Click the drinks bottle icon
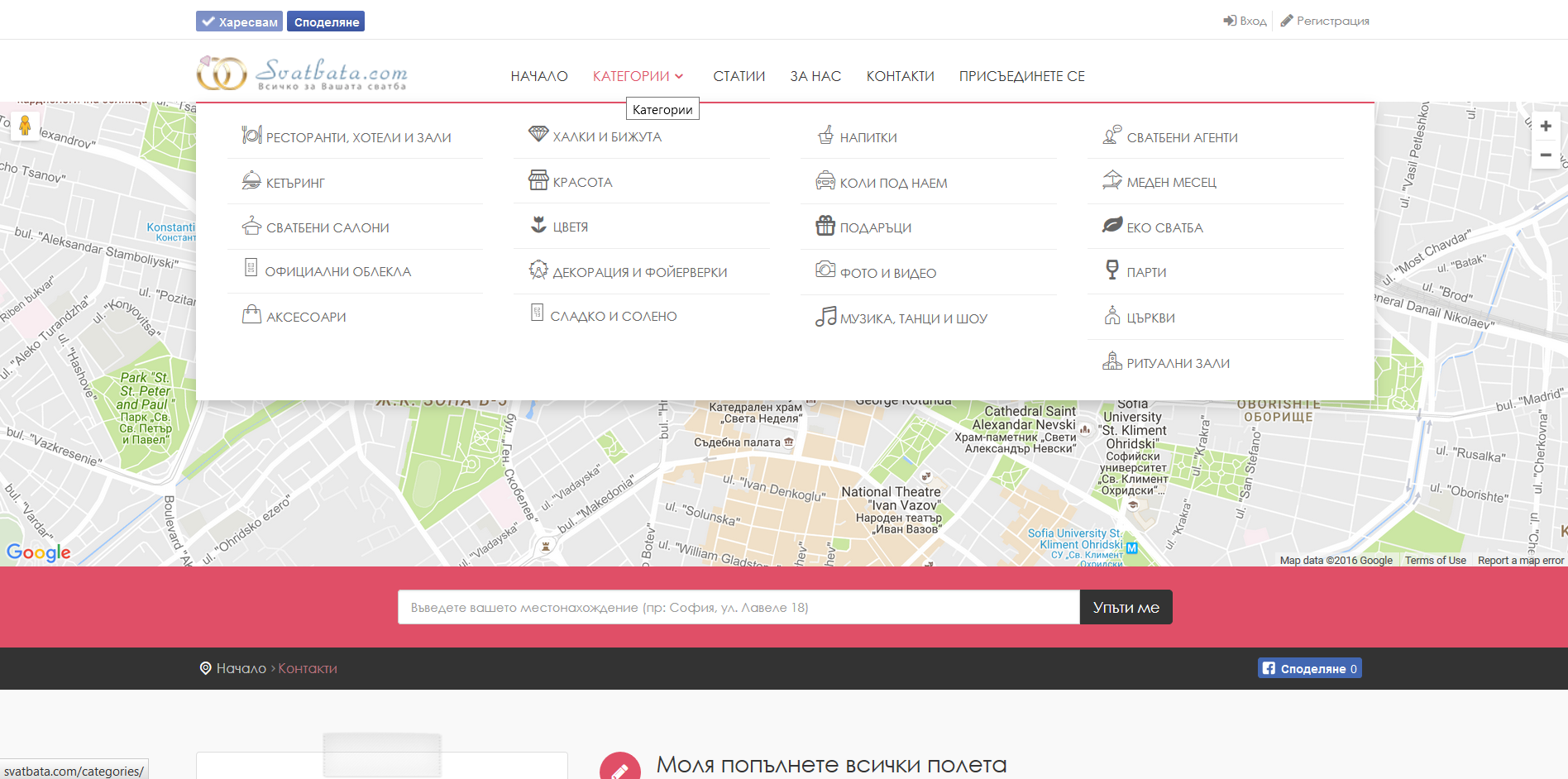The height and width of the screenshot is (779, 1568). (x=825, y=135)
